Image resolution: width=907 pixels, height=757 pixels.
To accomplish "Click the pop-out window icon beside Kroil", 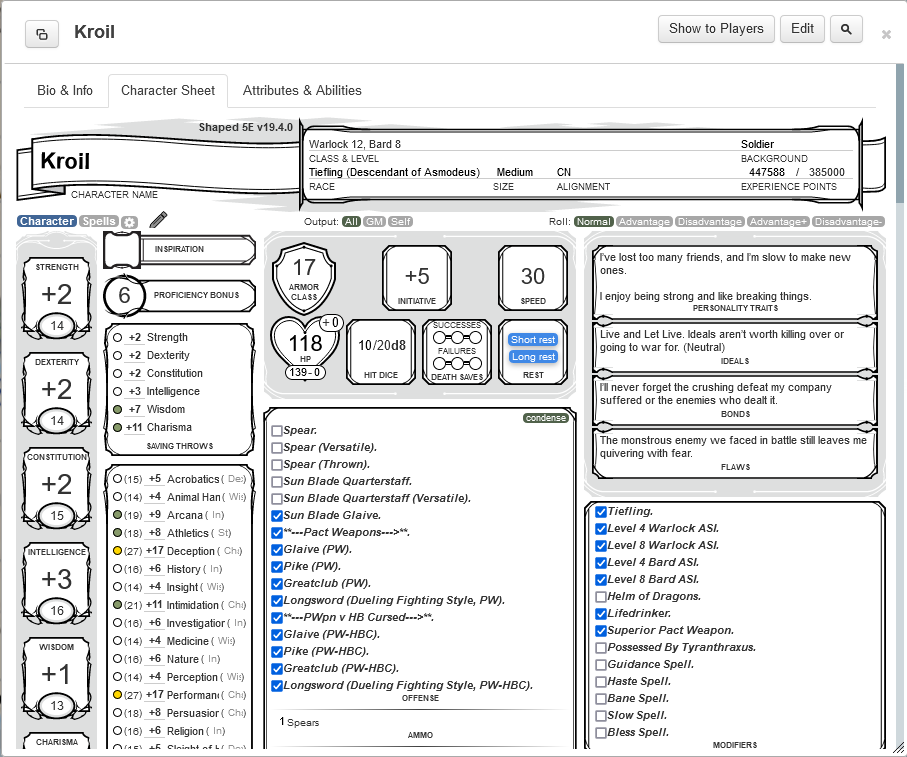I will tap(42, 34).
